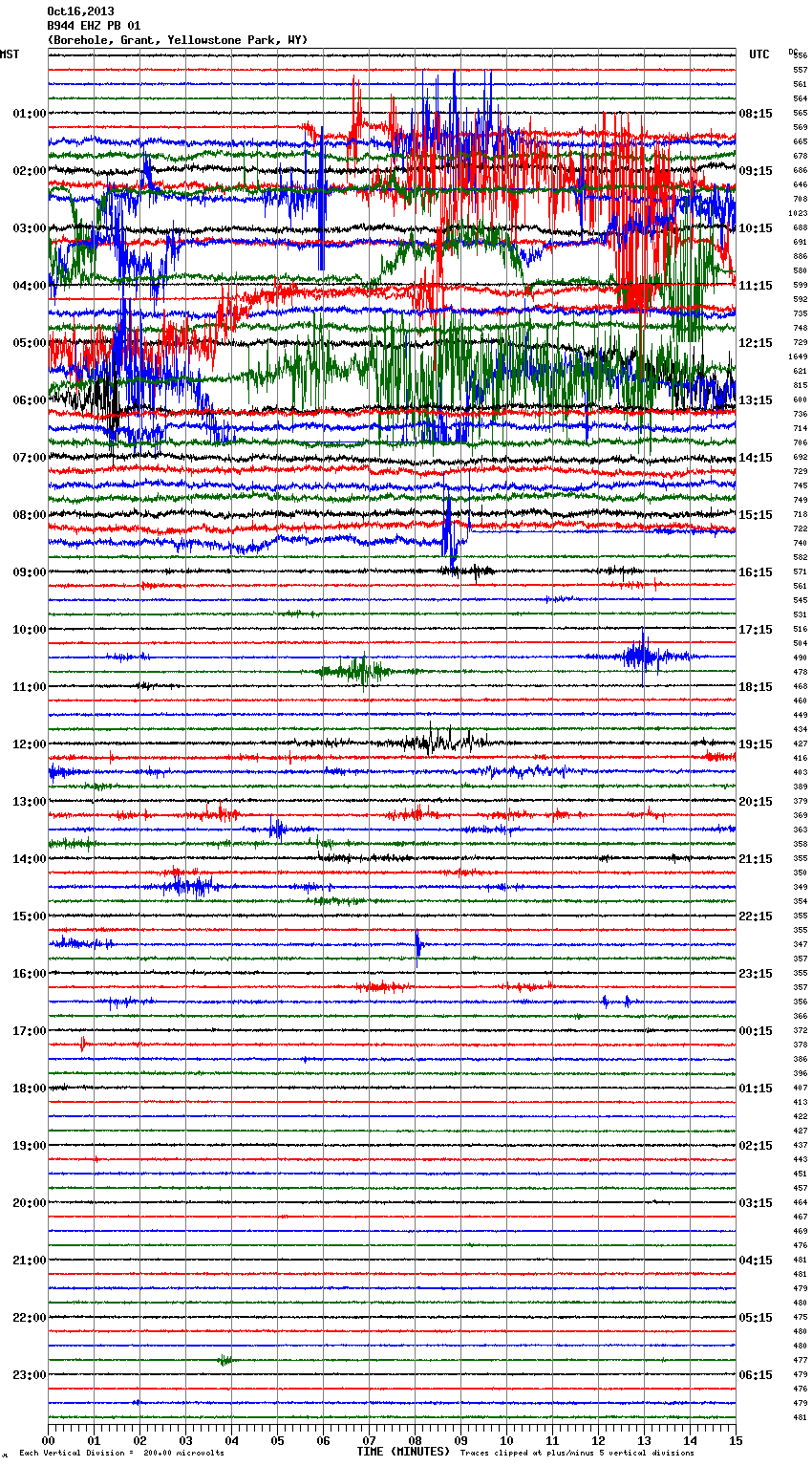Select the station code B944 EHZ PB 01
812x1466 pixels.
[94, 26]
